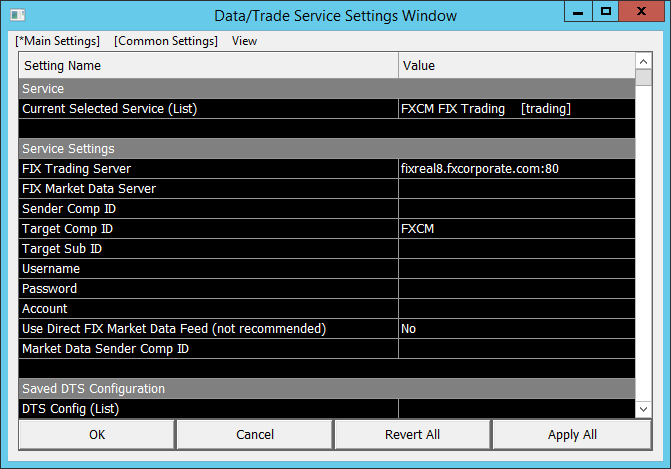The image size is (671, 469).
Task: Click 'Target Sub ID' label
Action: pos(62,249)
